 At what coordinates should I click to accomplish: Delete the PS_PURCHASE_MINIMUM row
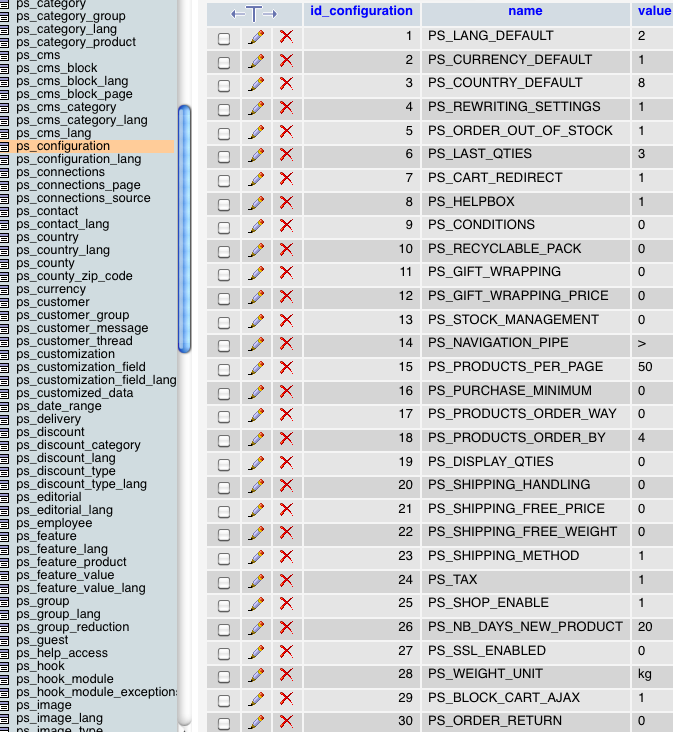[287, 392]
